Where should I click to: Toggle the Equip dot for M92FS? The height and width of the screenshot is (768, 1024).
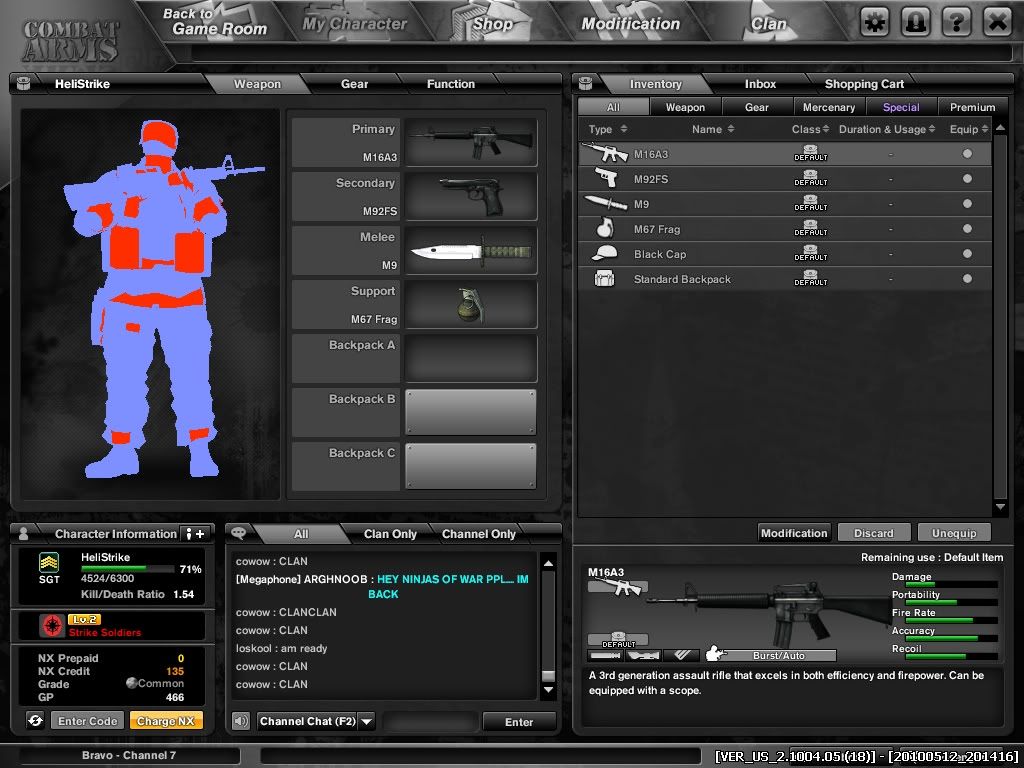pyautogui.click(x=967, y=178)
